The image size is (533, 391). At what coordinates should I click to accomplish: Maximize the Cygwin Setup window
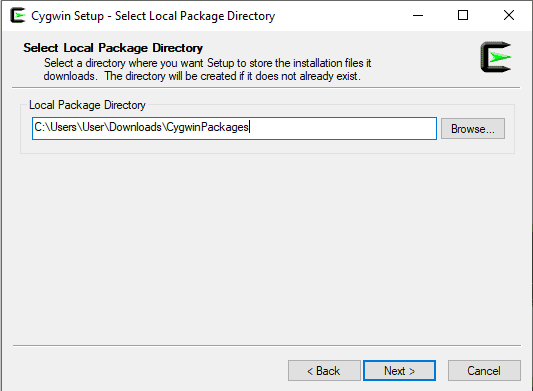(x=463, y=16)
